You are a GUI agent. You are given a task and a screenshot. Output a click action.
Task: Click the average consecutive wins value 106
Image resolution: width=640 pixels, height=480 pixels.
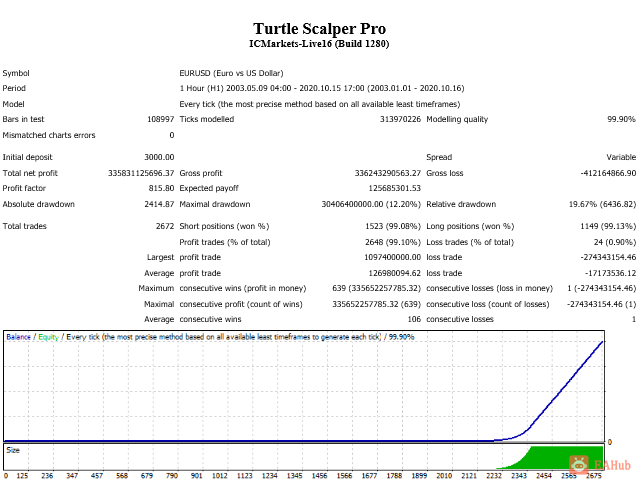414,319
